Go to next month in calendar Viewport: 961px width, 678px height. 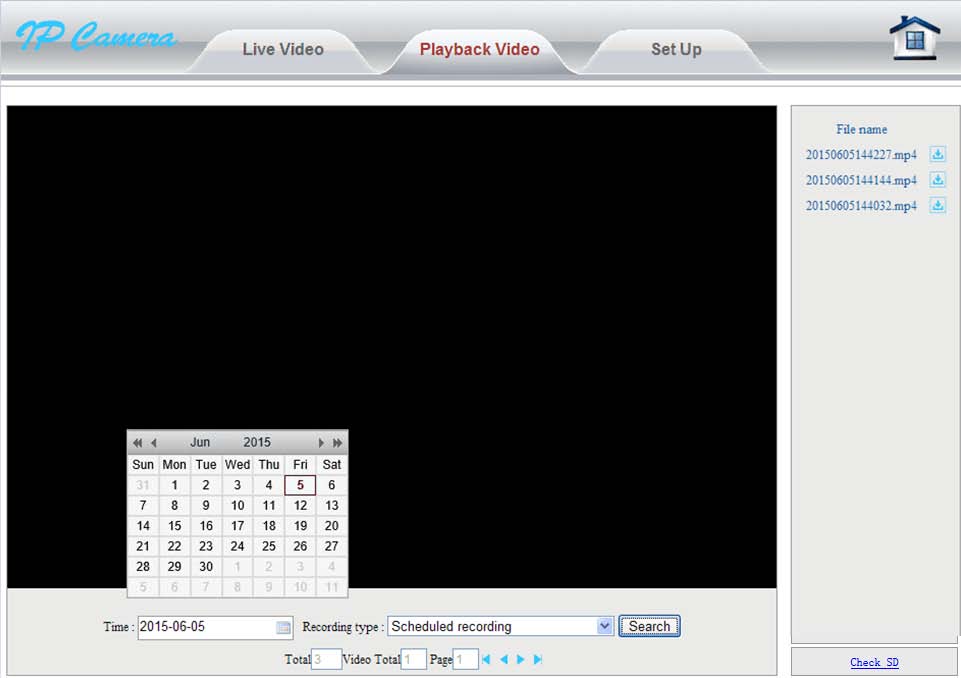321,443
